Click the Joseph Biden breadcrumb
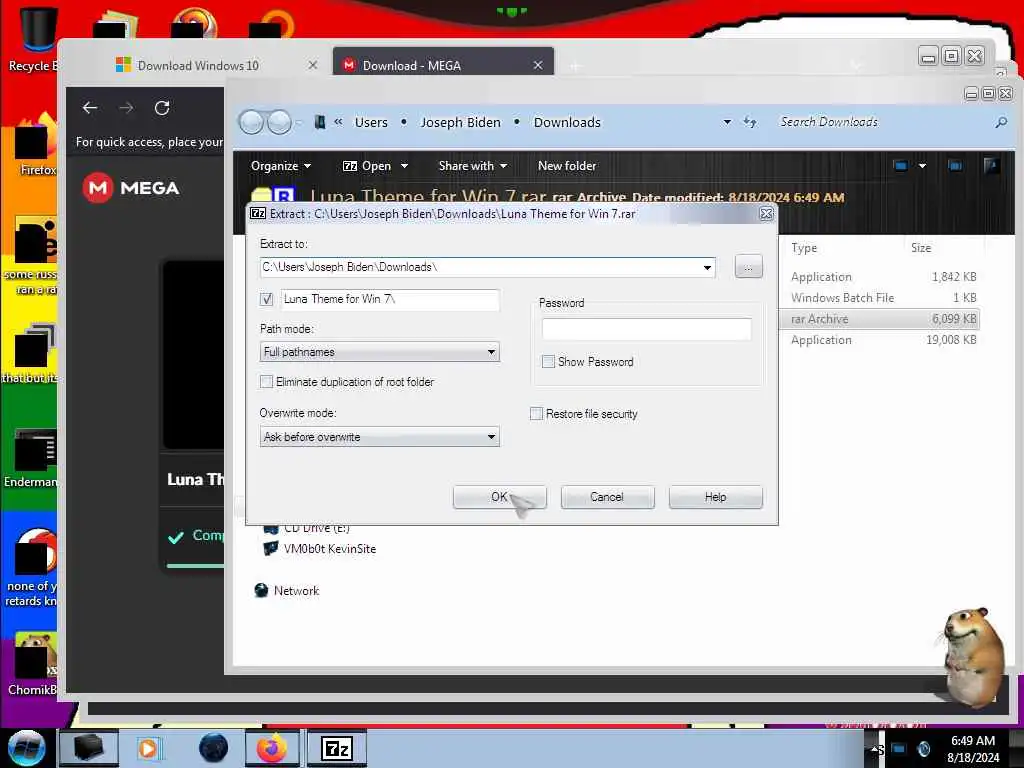 coord(460,122)
